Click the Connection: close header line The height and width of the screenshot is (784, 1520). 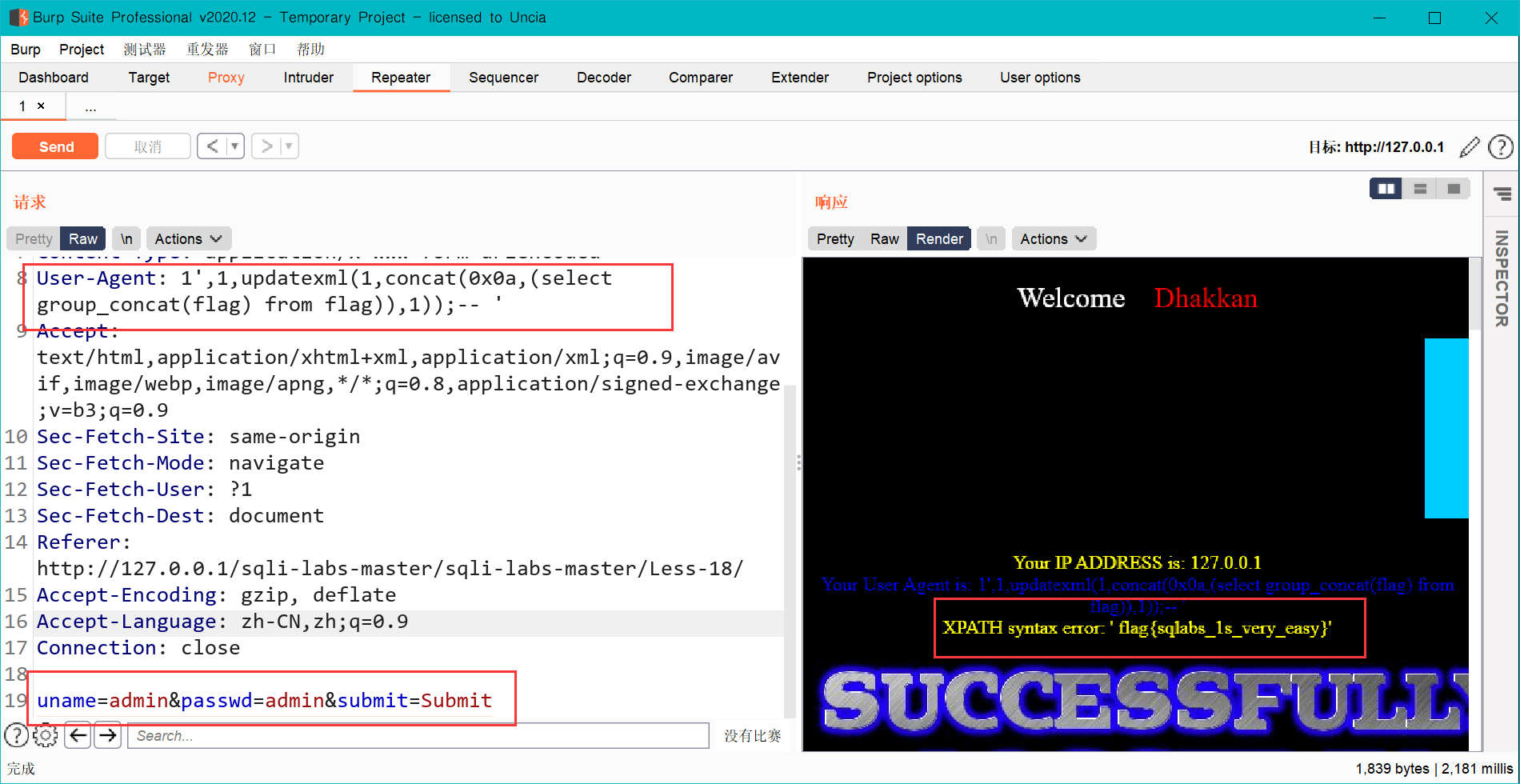pos(138,647)
